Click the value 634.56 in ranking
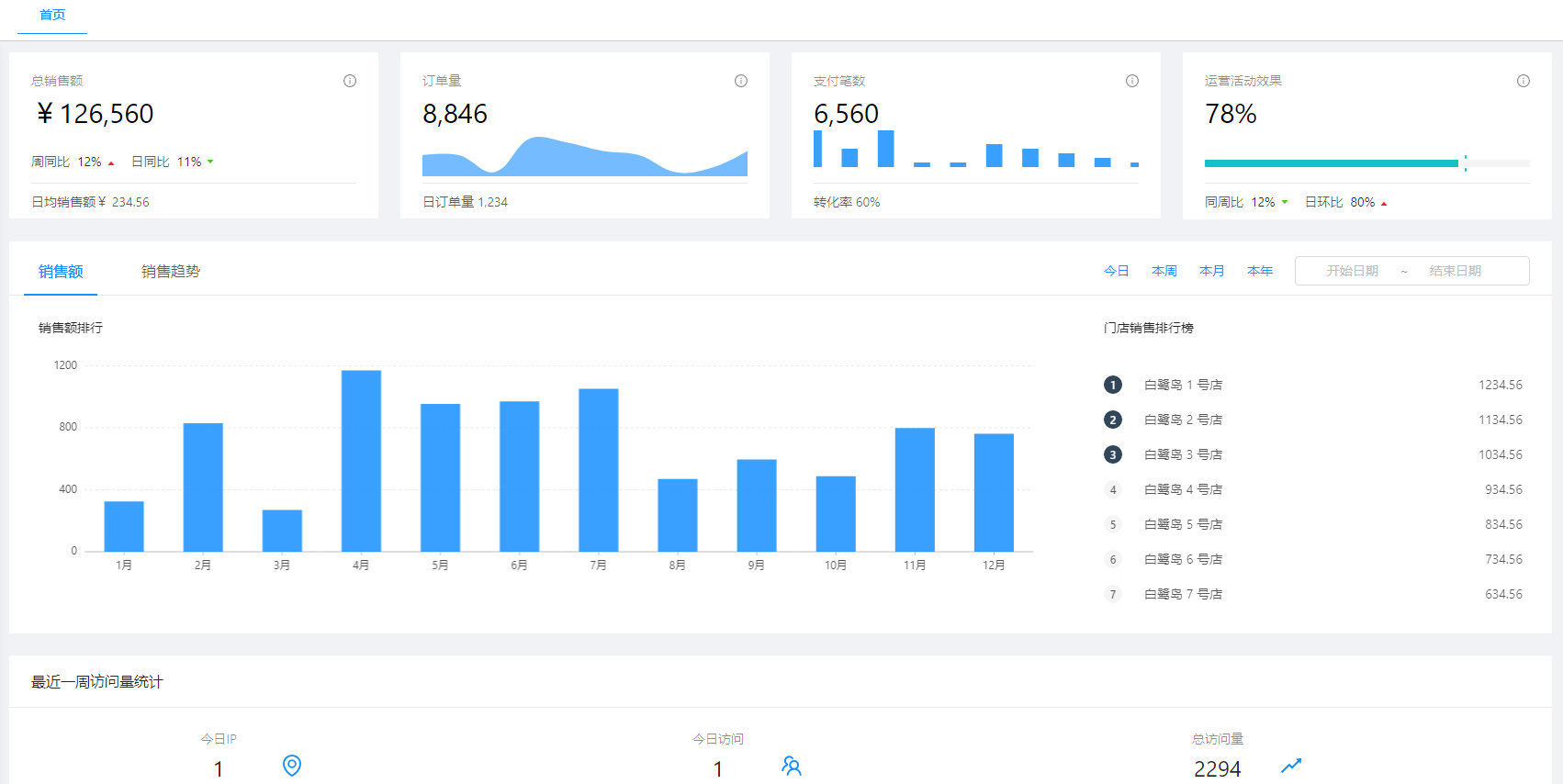The width and height of the screenshot is (1563, 784). click(x=1504, y=594)
